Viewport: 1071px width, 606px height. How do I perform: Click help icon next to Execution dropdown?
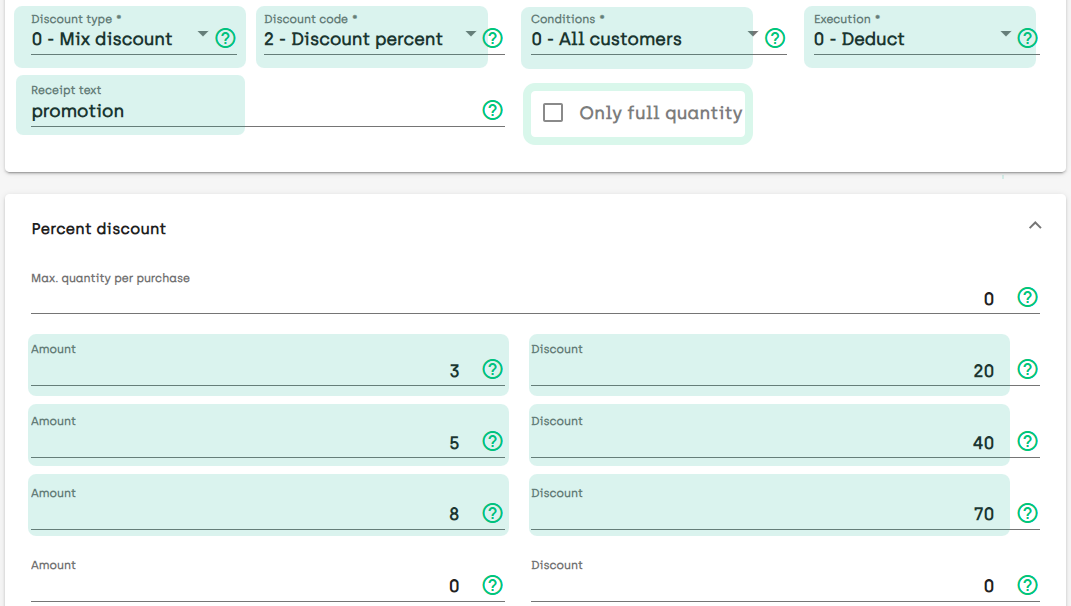click(x=1027, y=39)
